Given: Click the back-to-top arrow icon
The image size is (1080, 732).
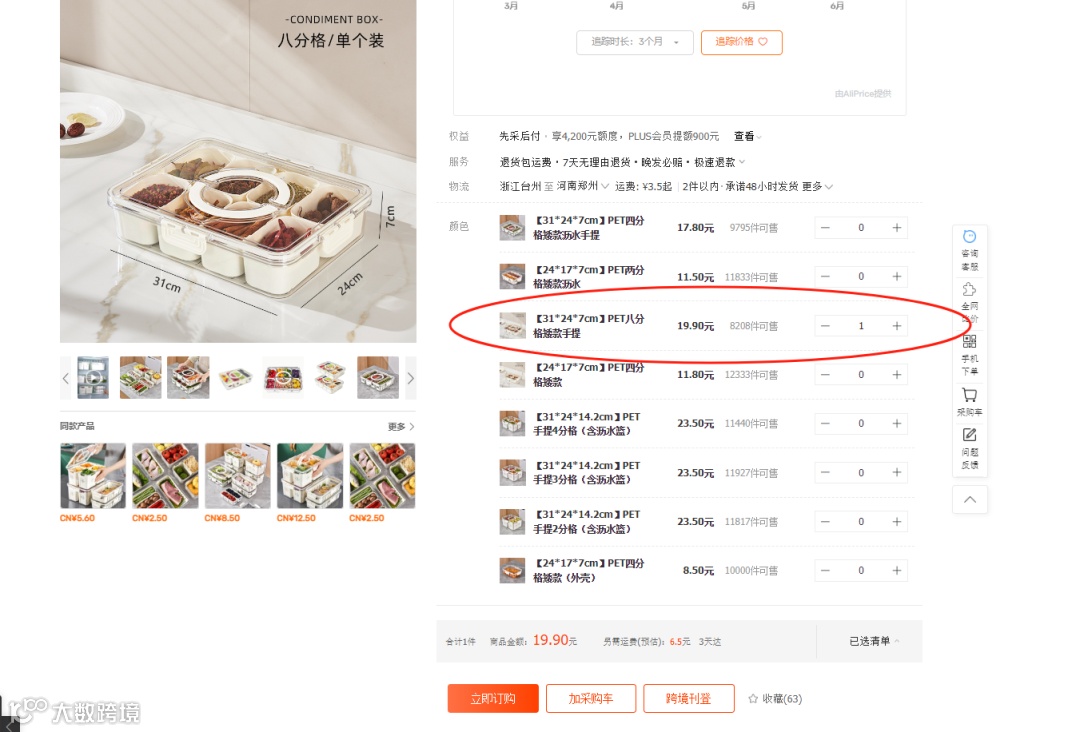Looking at the screenshot, I should pyautogui.click(x=970, y=499).
